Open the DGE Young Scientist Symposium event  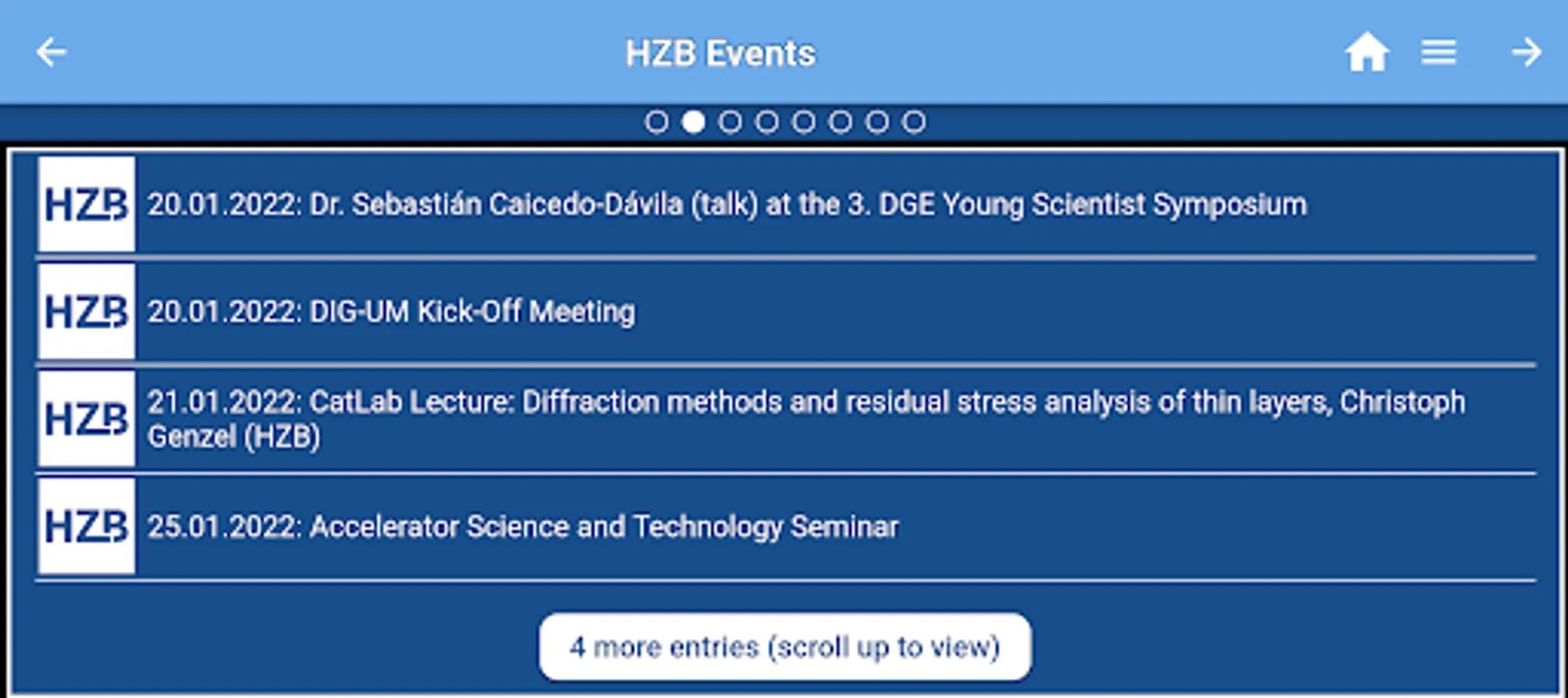[x=726, y=205]
